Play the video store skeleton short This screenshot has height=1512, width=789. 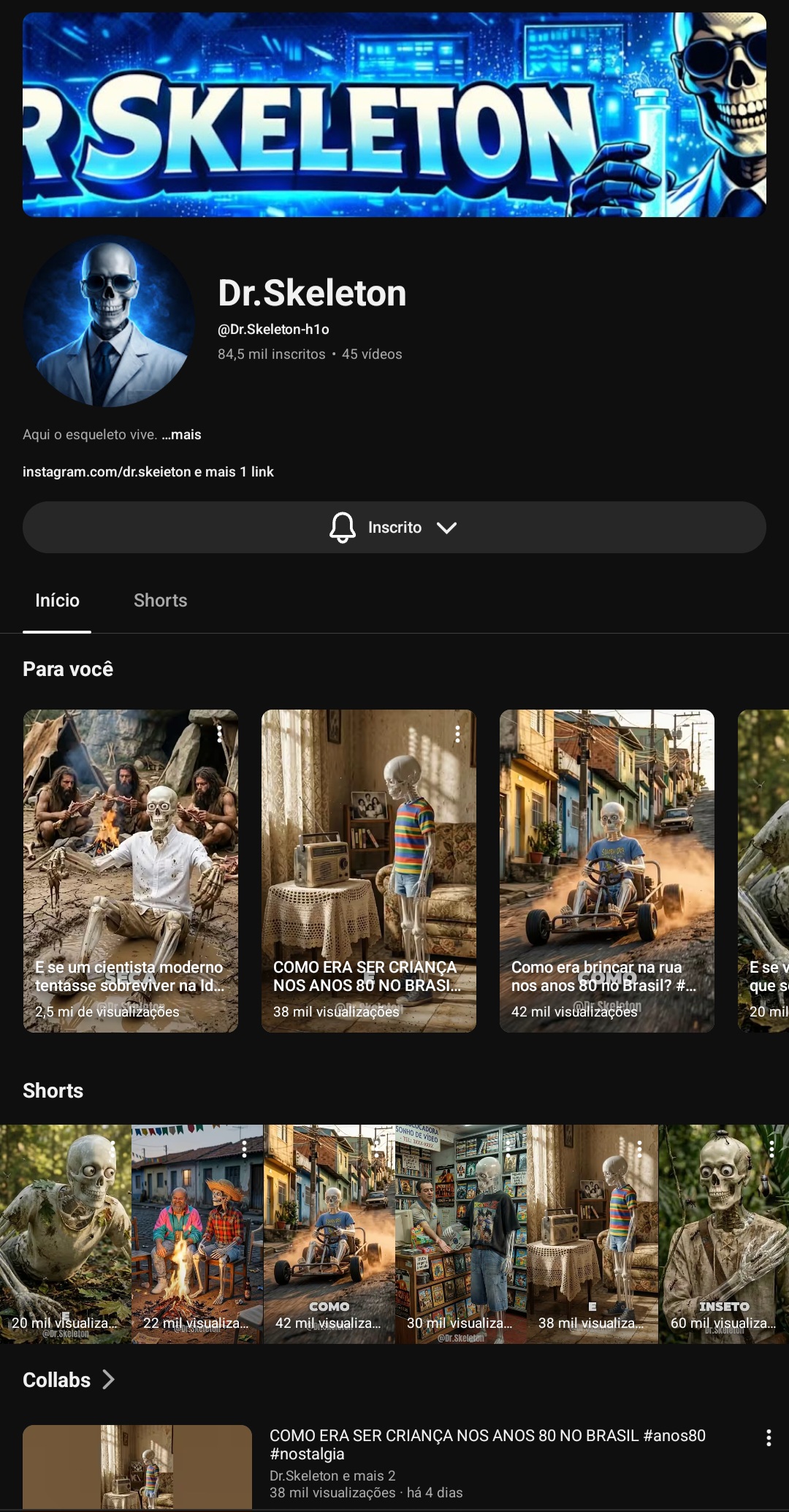460,1228
